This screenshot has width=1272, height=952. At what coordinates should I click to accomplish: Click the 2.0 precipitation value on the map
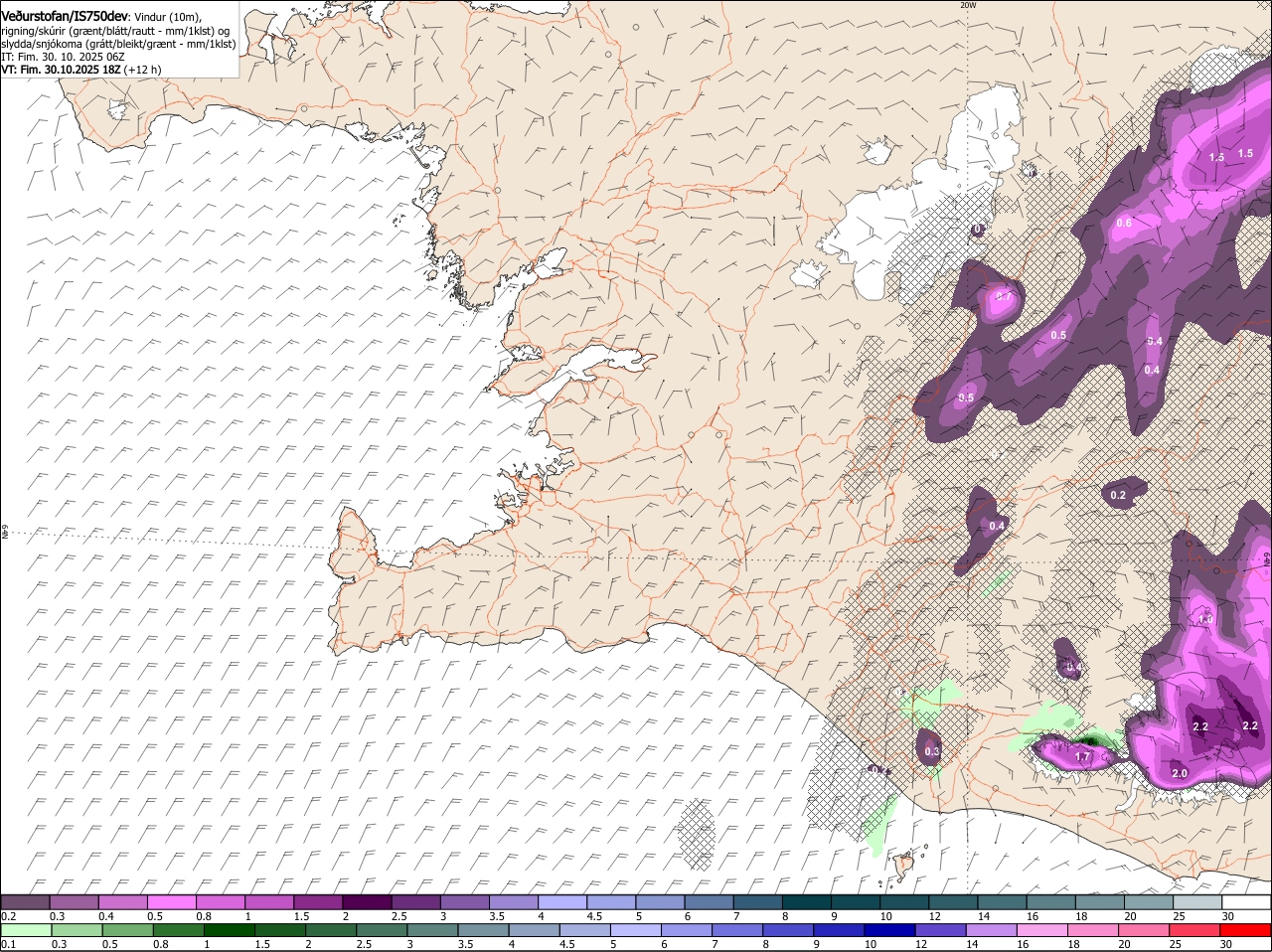pyautogui.click(x=1181, y=773)
